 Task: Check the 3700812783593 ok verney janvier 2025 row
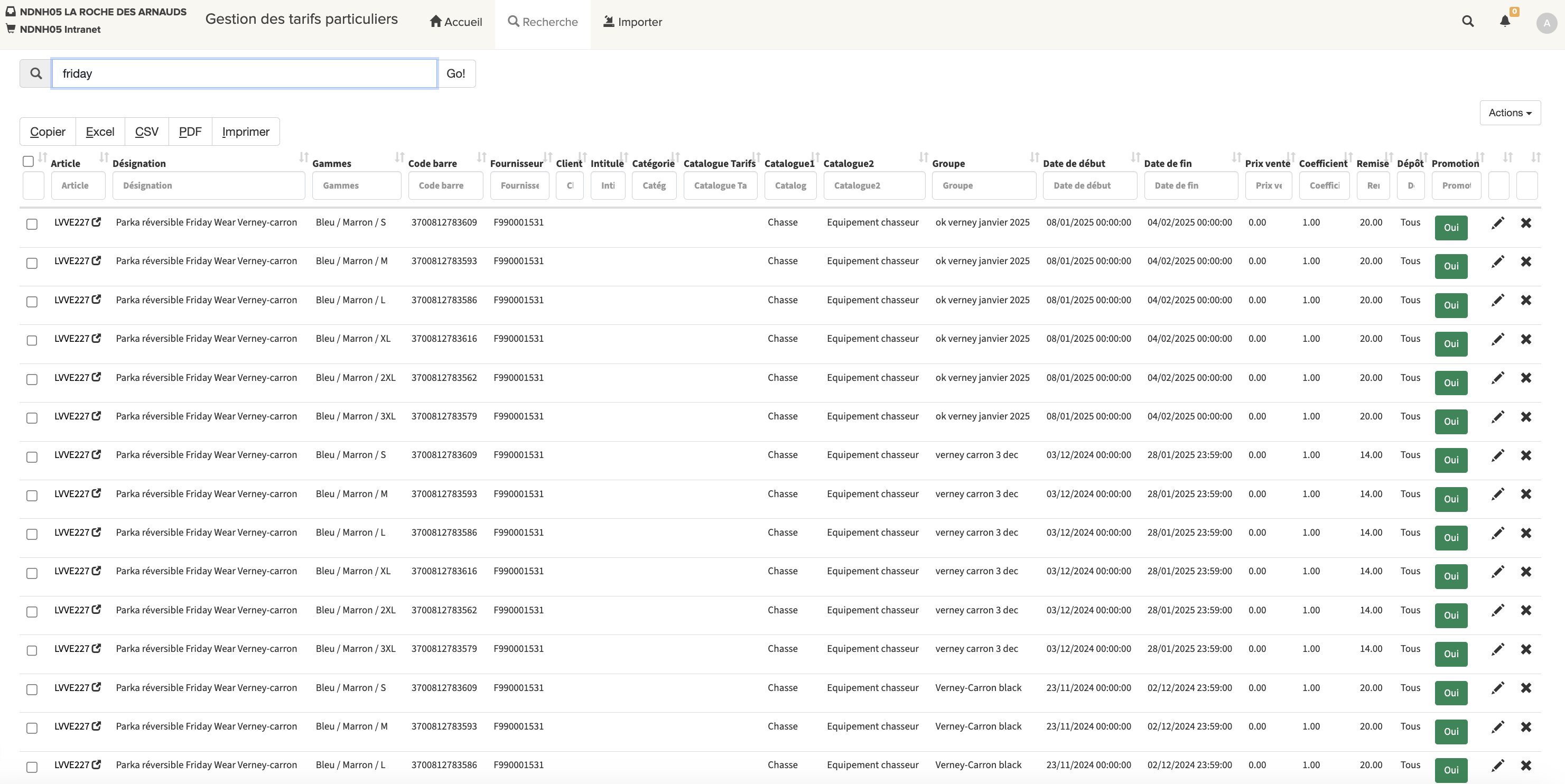coord(32,263)
